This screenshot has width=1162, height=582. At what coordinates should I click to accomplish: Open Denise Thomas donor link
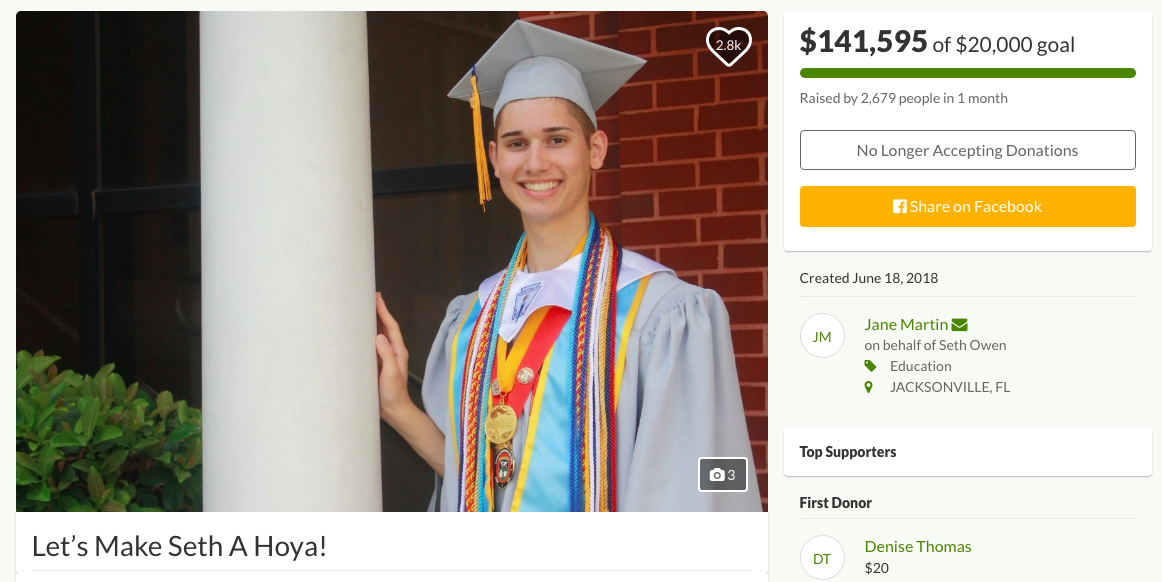pyautogui.click(x=917, y=546)
